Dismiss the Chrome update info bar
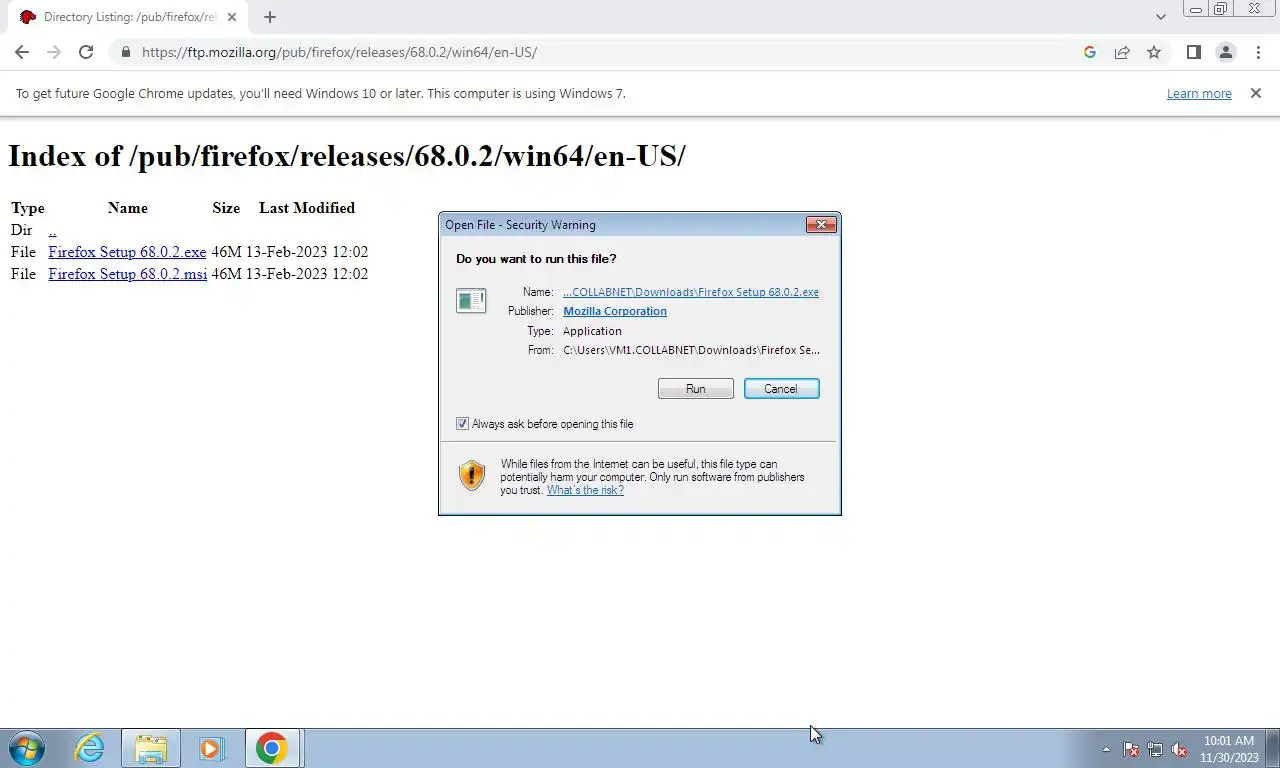 click(x=1256, y=93)
